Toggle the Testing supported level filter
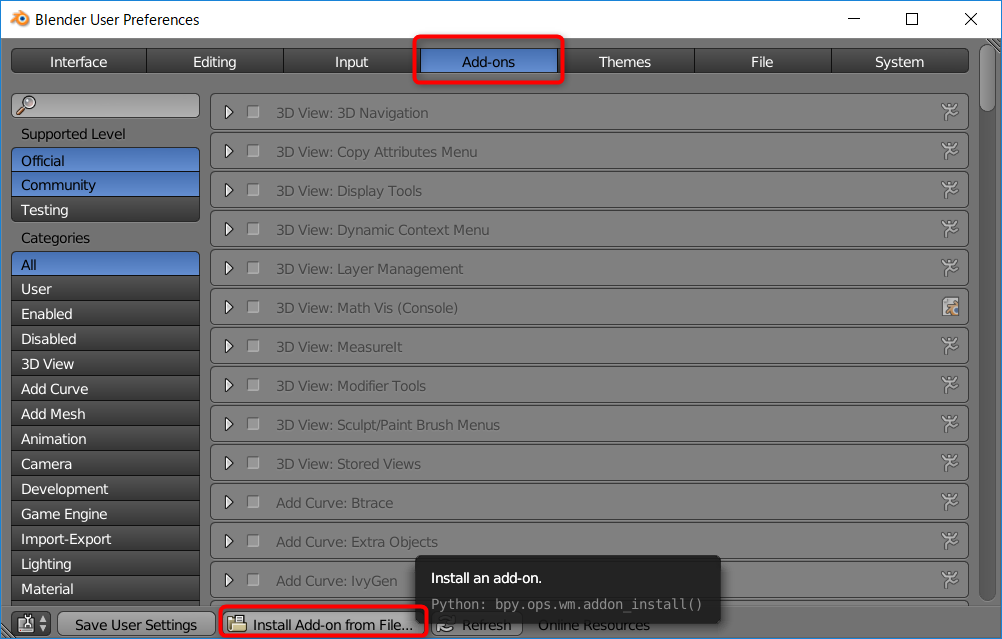Image resolution: width=1002 pixels, height=639 pixels. tap(105, 210)
